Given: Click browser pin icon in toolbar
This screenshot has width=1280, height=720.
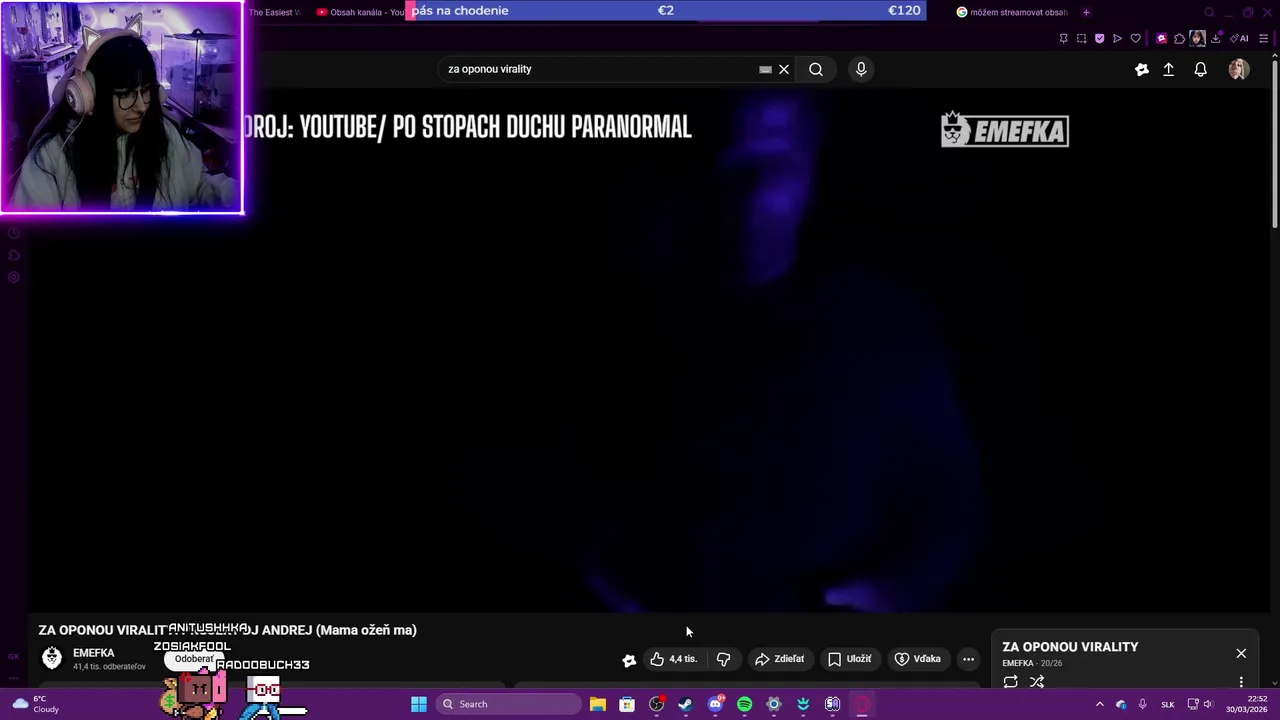Looking at the screenshot, I should [x=1063, y=38].
